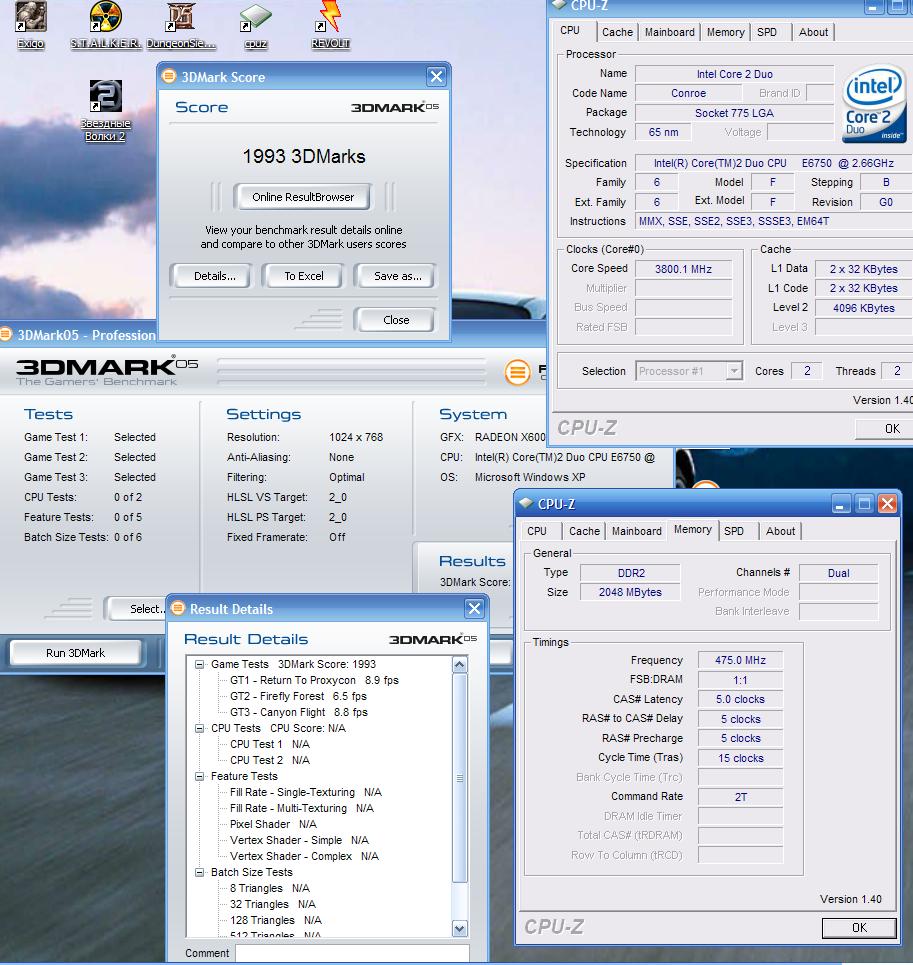Open the Processor #1 selection dropdown

tap(734, 370)
